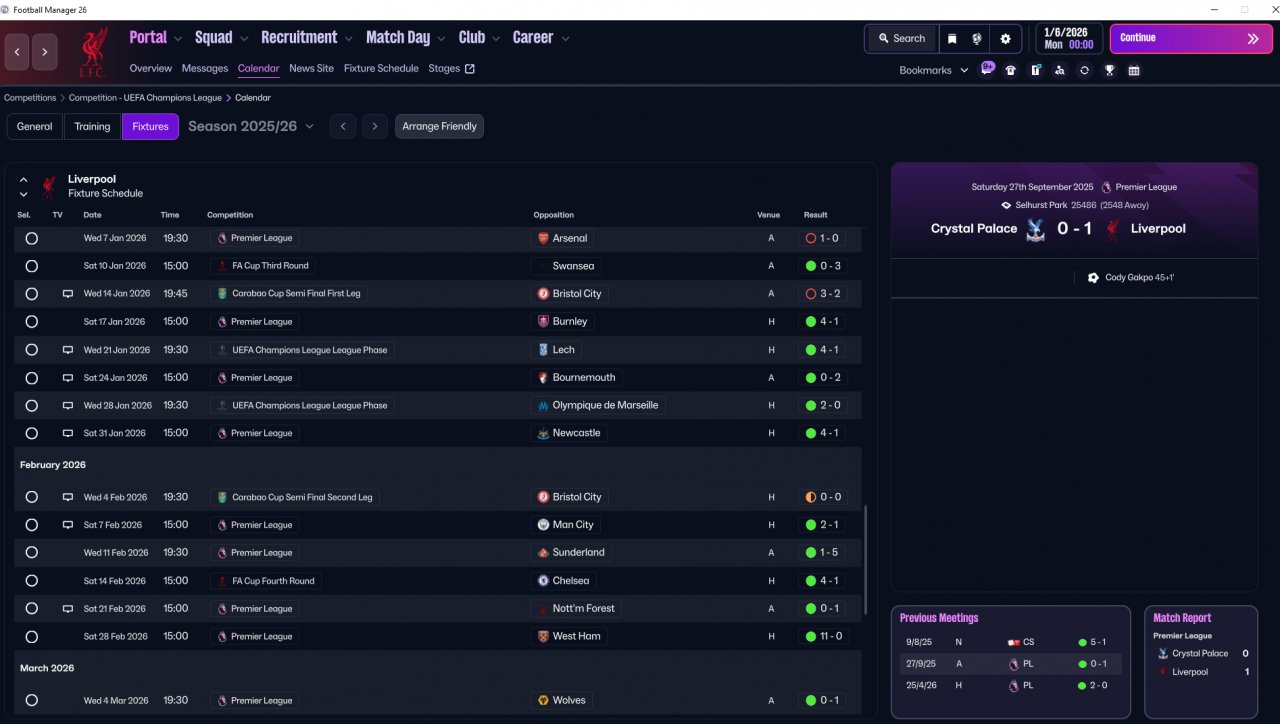
Task: Open the Fixture Schedule sub-tab
Action: (x=381, y=69)
